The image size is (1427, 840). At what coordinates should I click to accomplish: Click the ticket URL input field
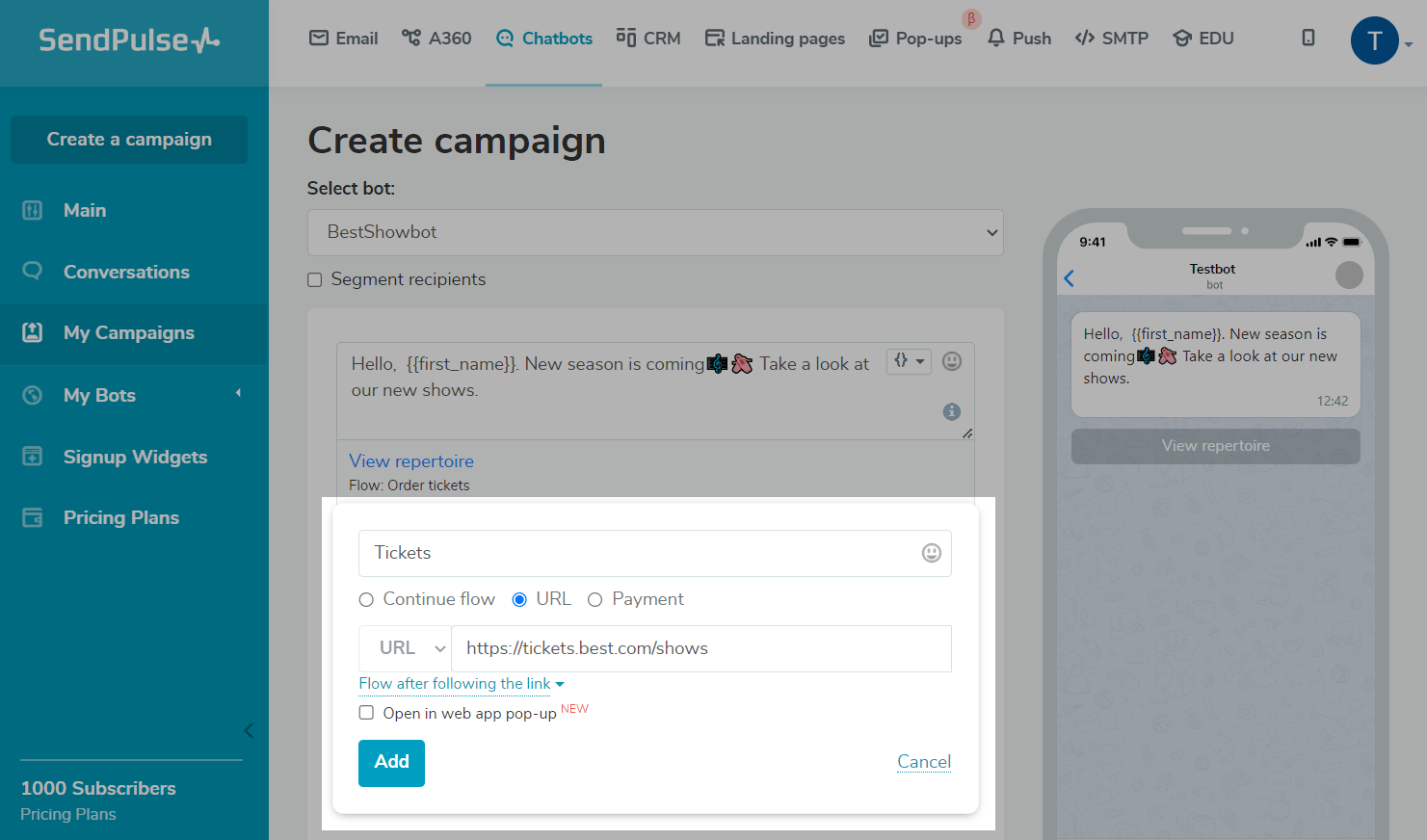700,648
